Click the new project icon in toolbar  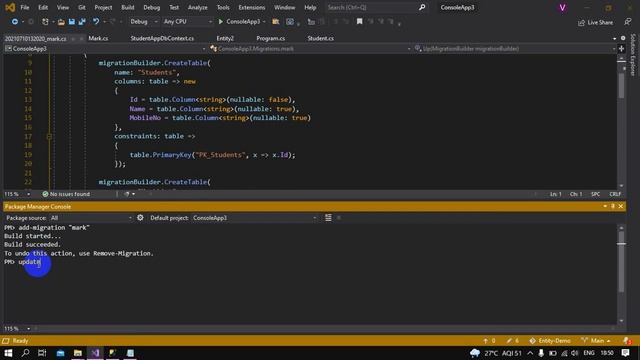coord(45,22)
